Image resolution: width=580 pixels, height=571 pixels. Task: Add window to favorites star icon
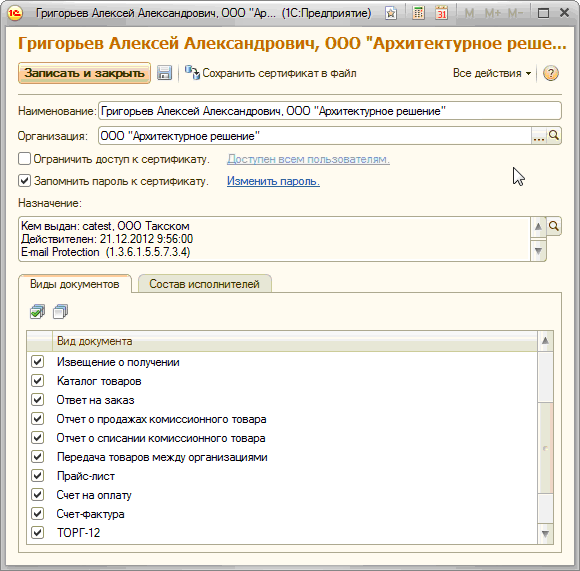pos(391,13)
